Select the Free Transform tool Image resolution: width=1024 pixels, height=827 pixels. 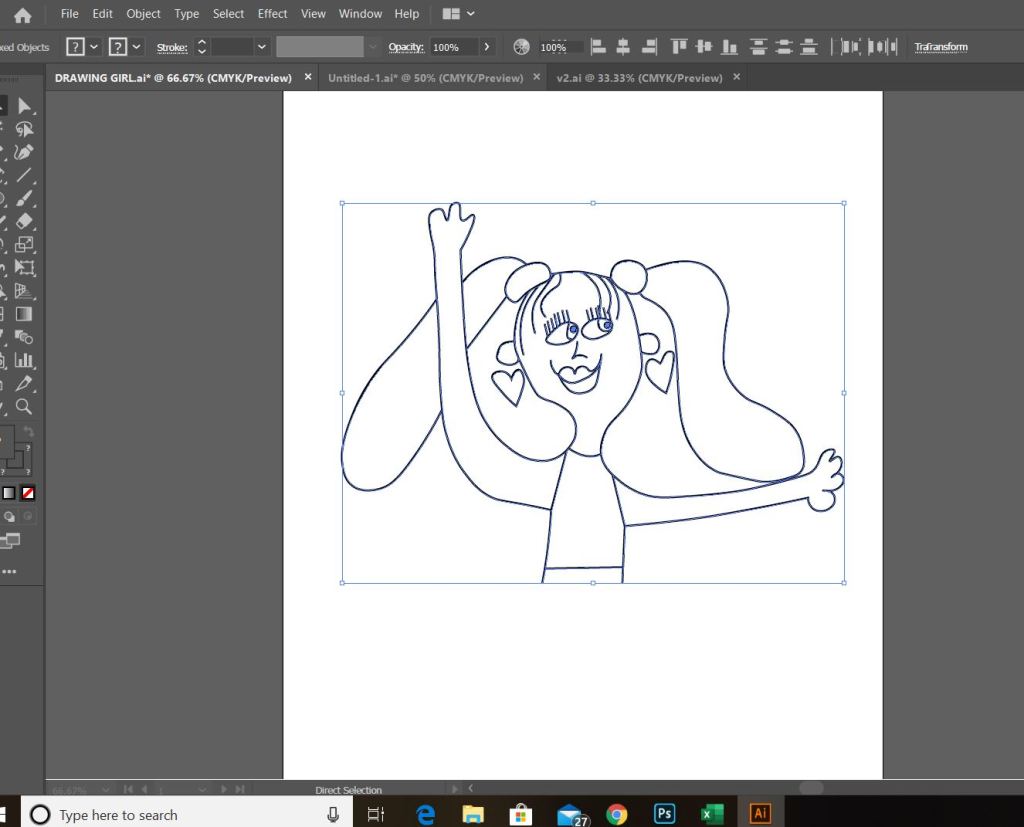point(25,268)
